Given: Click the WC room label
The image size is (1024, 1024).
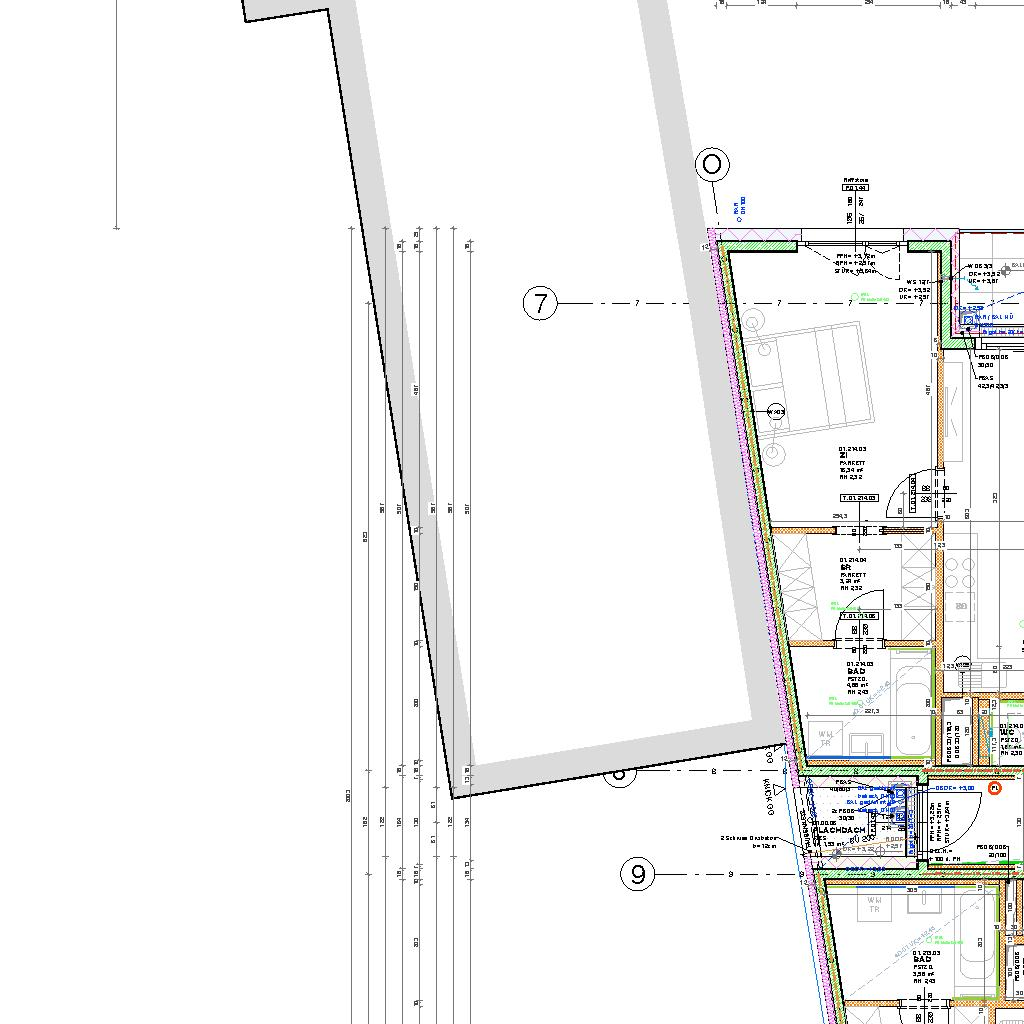Looking at the screenshot, I should tap(1011, 739).
